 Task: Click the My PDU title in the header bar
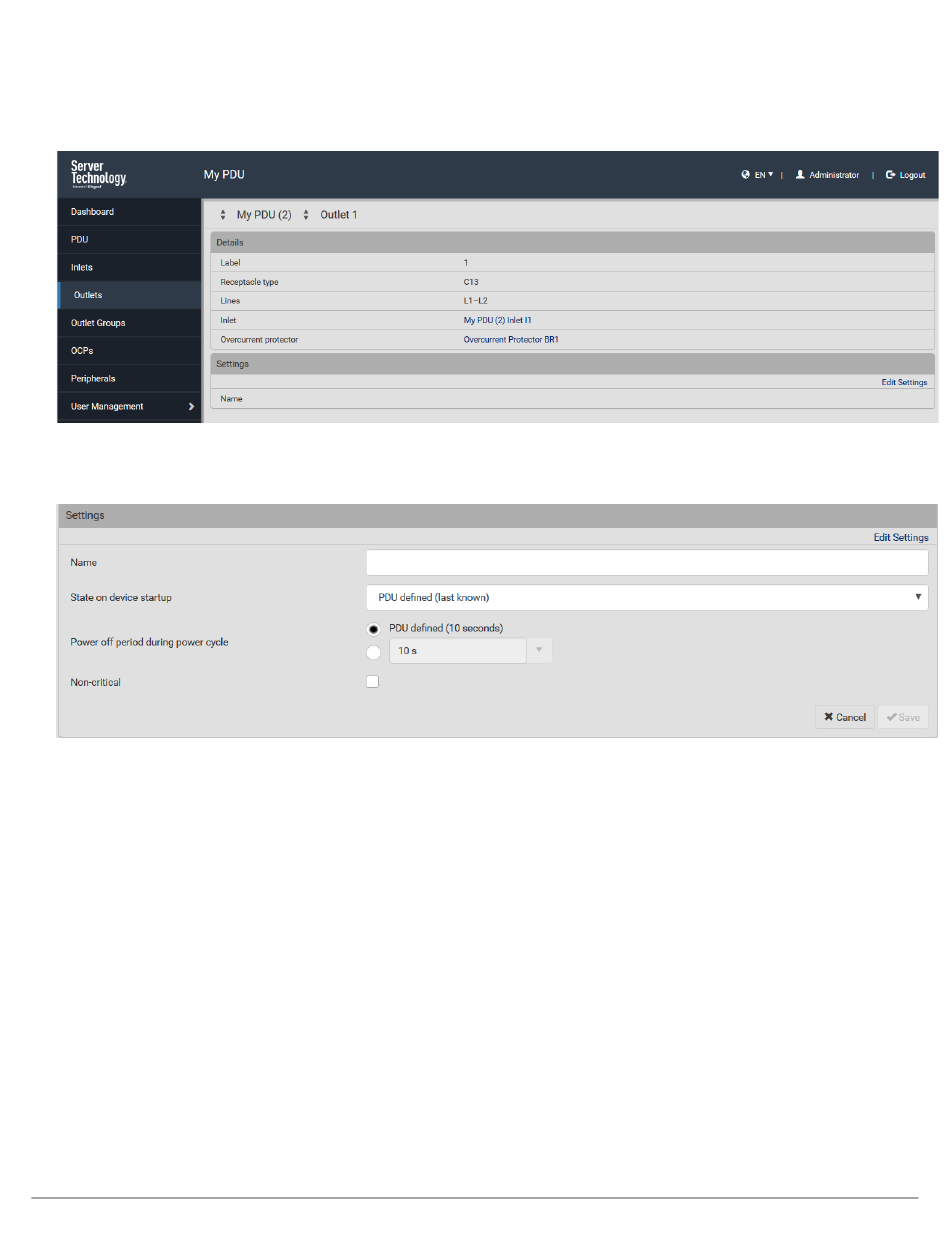pos(224,175)
